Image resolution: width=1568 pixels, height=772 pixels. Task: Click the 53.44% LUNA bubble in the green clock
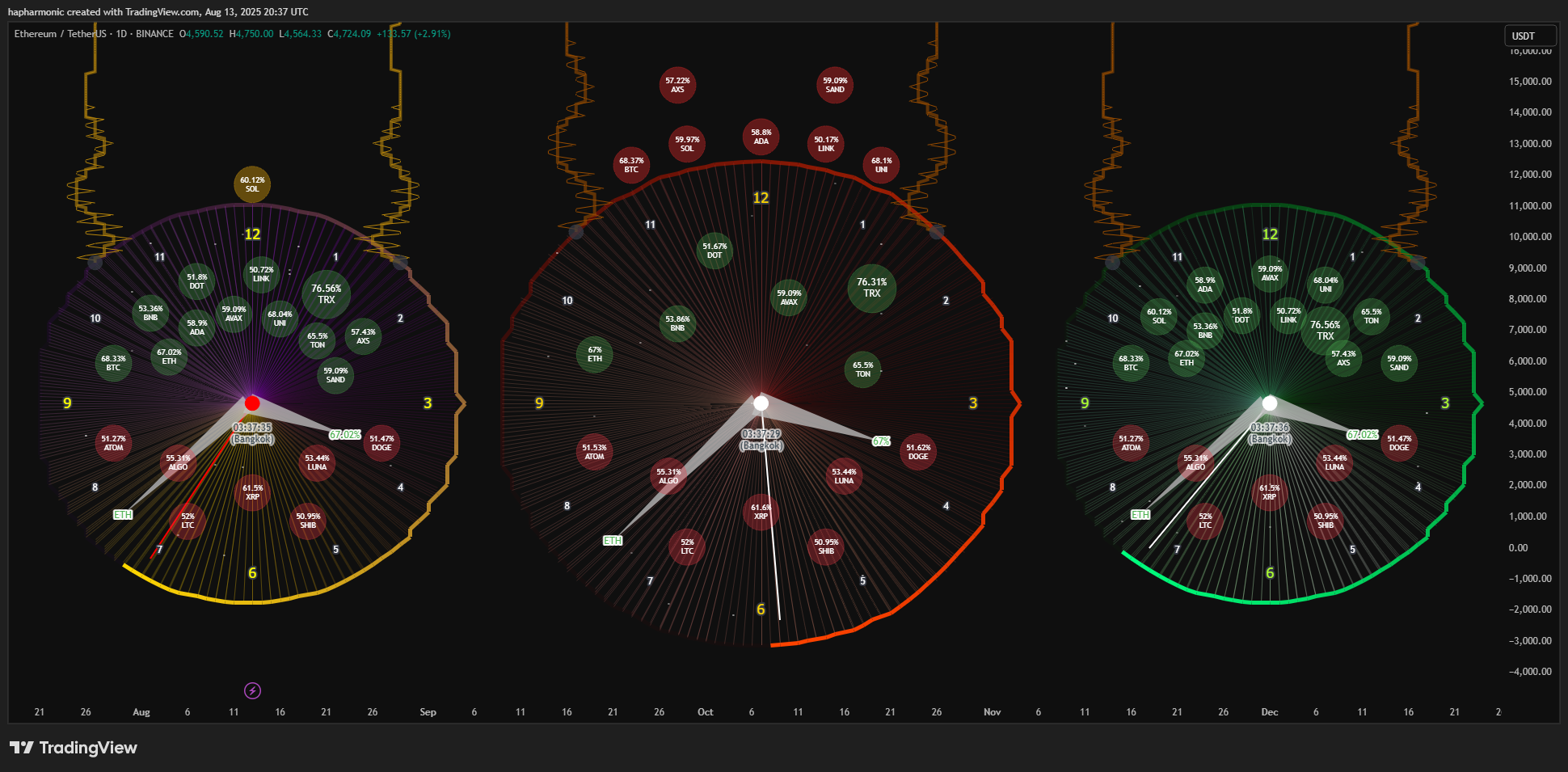[x=1334, y=462]
